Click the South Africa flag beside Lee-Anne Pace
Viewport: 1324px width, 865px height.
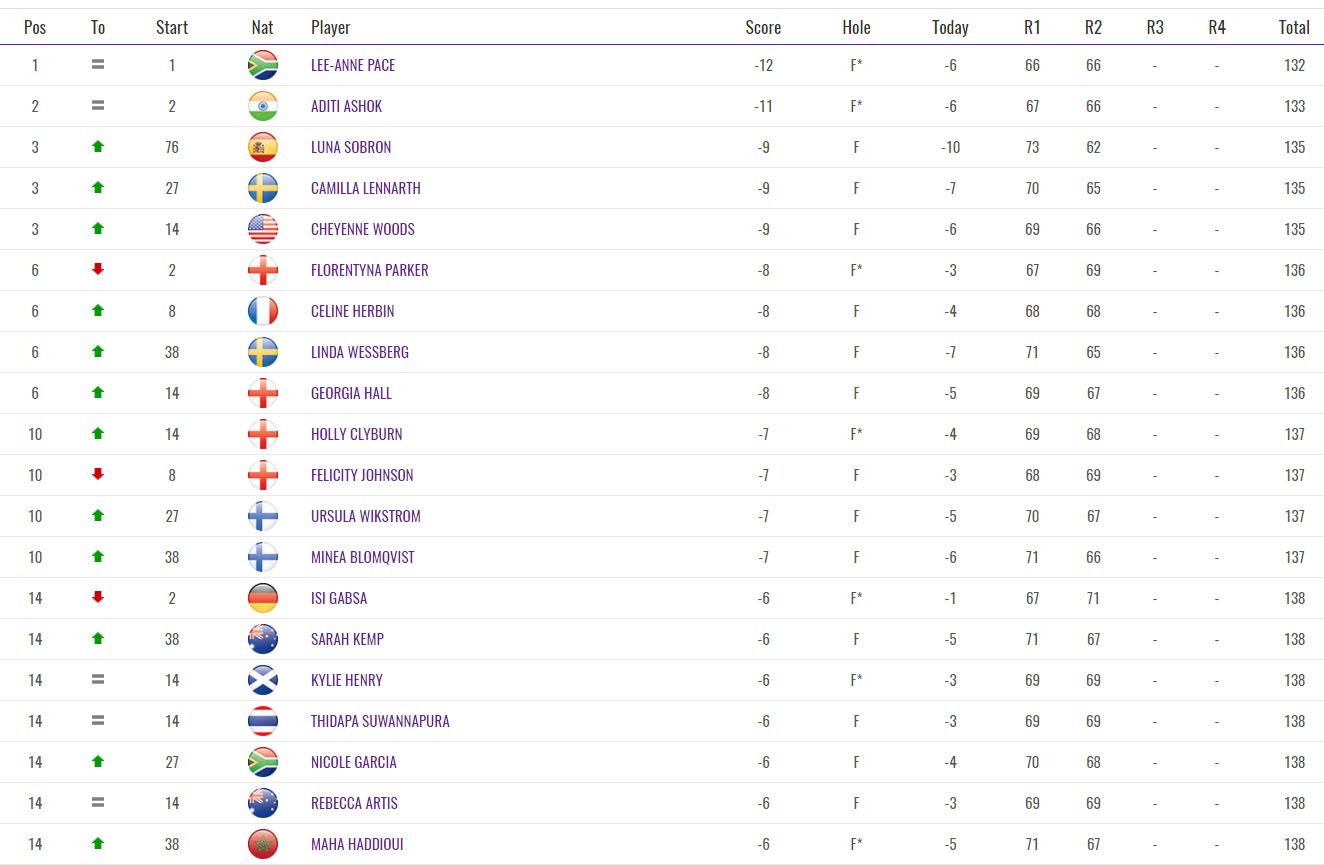(262, 65)
